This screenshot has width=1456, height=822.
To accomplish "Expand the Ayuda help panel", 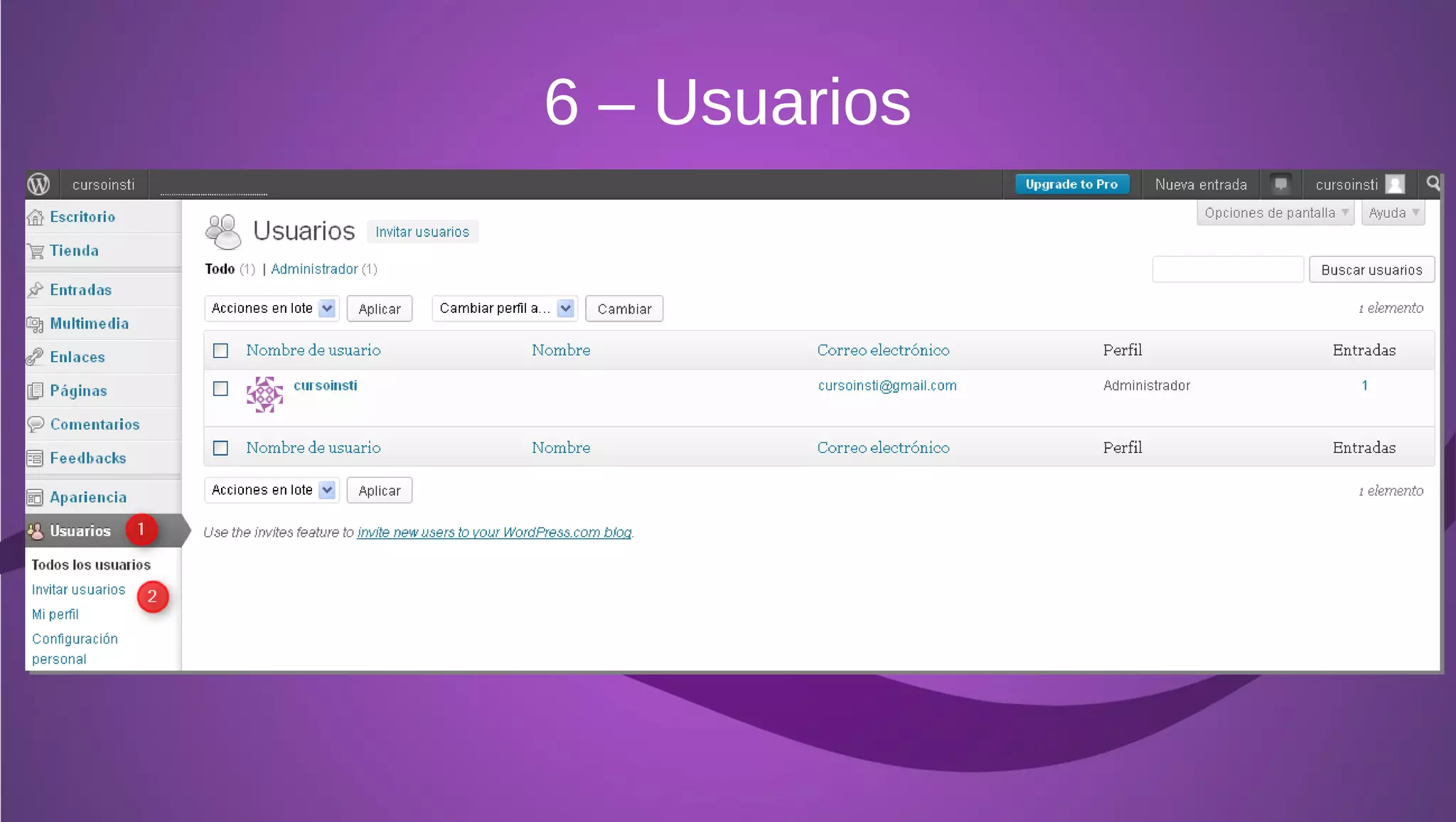I will tap(1393, 213).
